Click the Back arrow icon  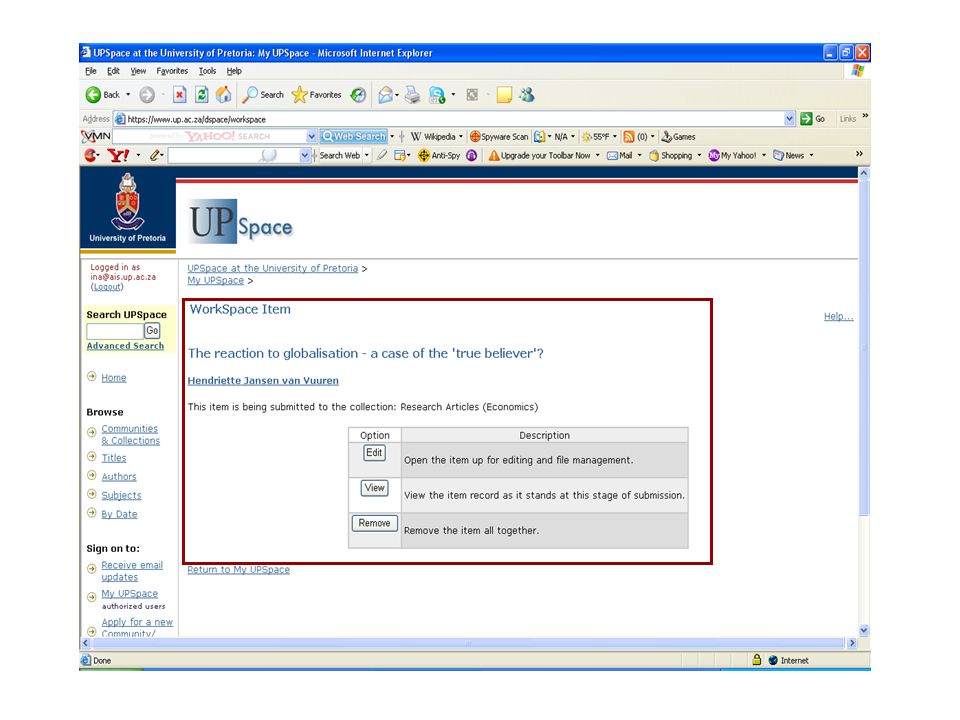click(93, 95)
